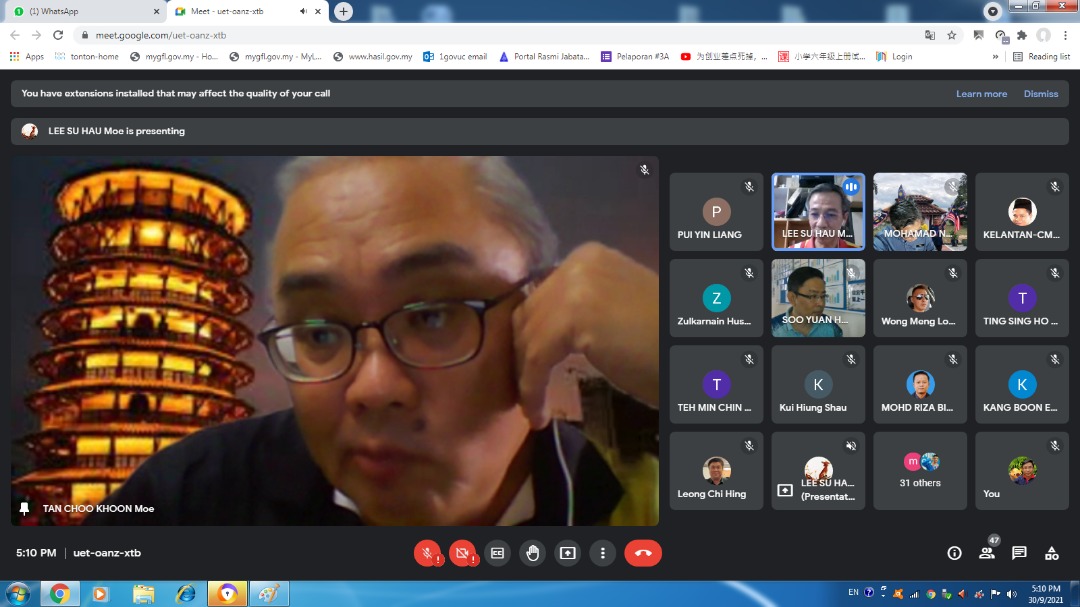Open tonton-home bookmark
The width and height of the screenshot is (1080, 607).
(87, 56)
